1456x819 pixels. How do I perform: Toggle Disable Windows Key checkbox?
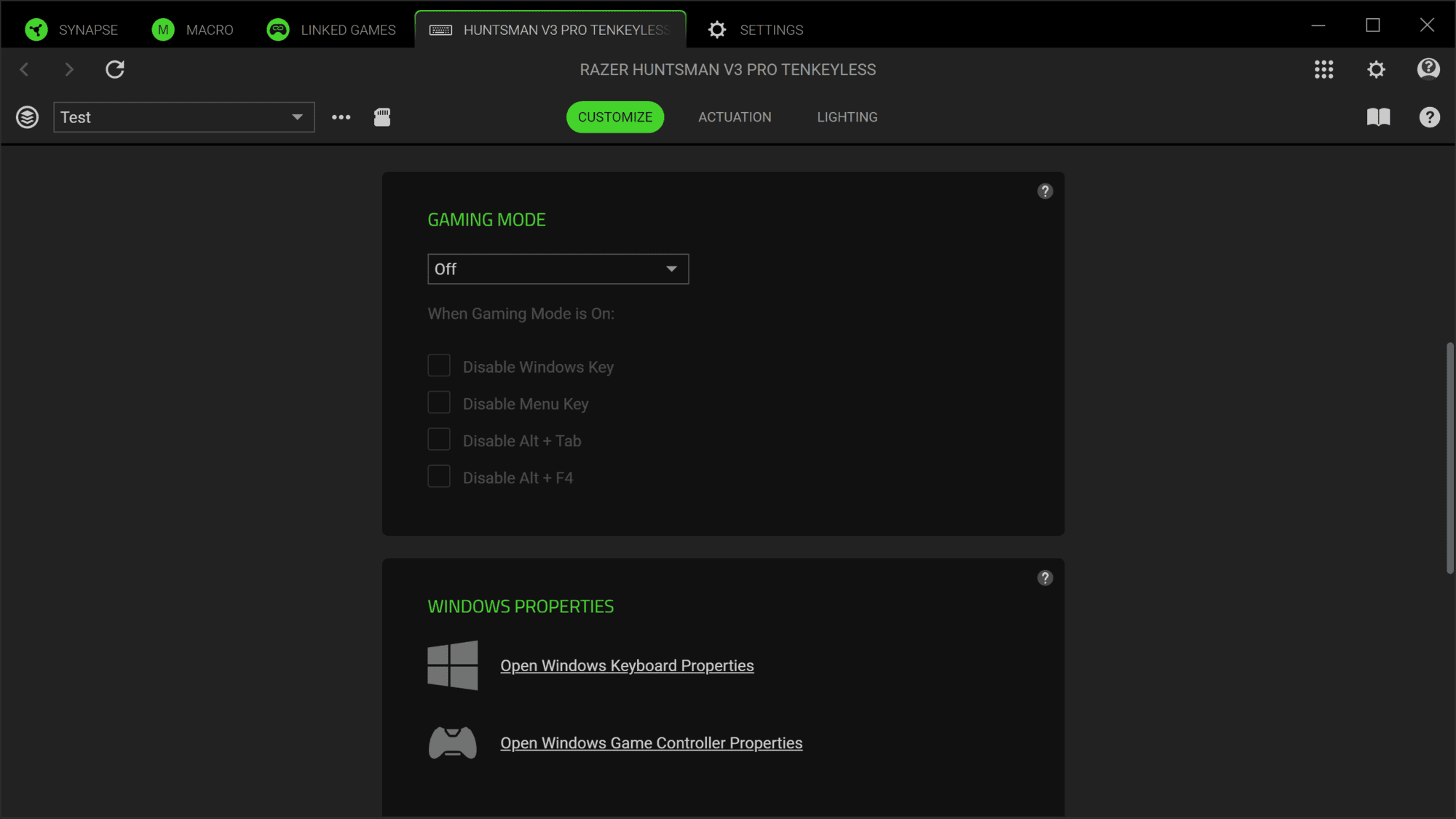[439, 365]
